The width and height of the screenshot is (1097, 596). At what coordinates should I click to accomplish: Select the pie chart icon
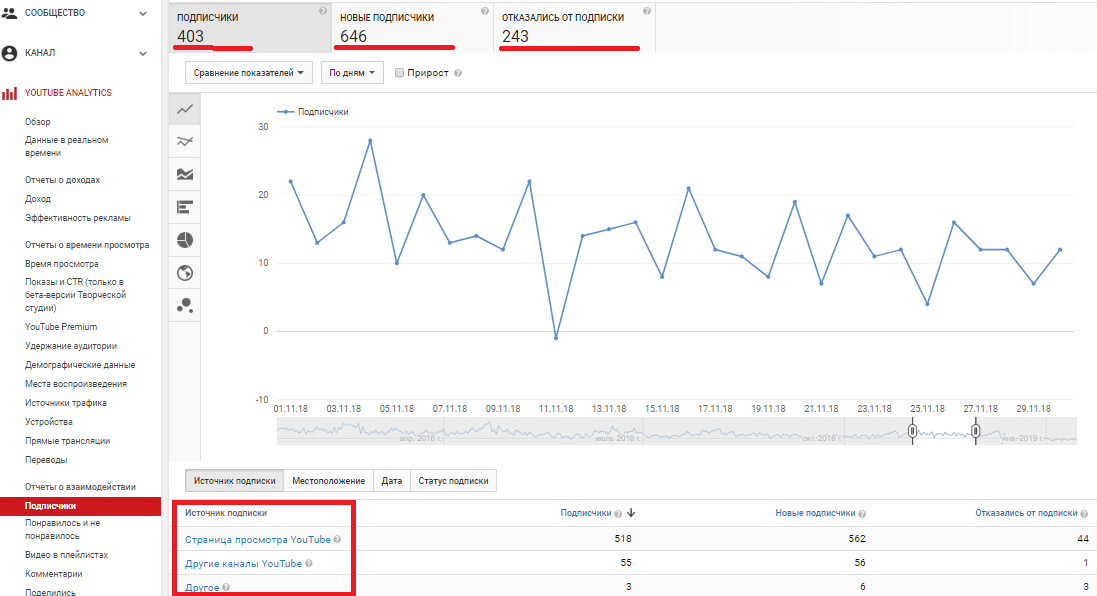184,240
